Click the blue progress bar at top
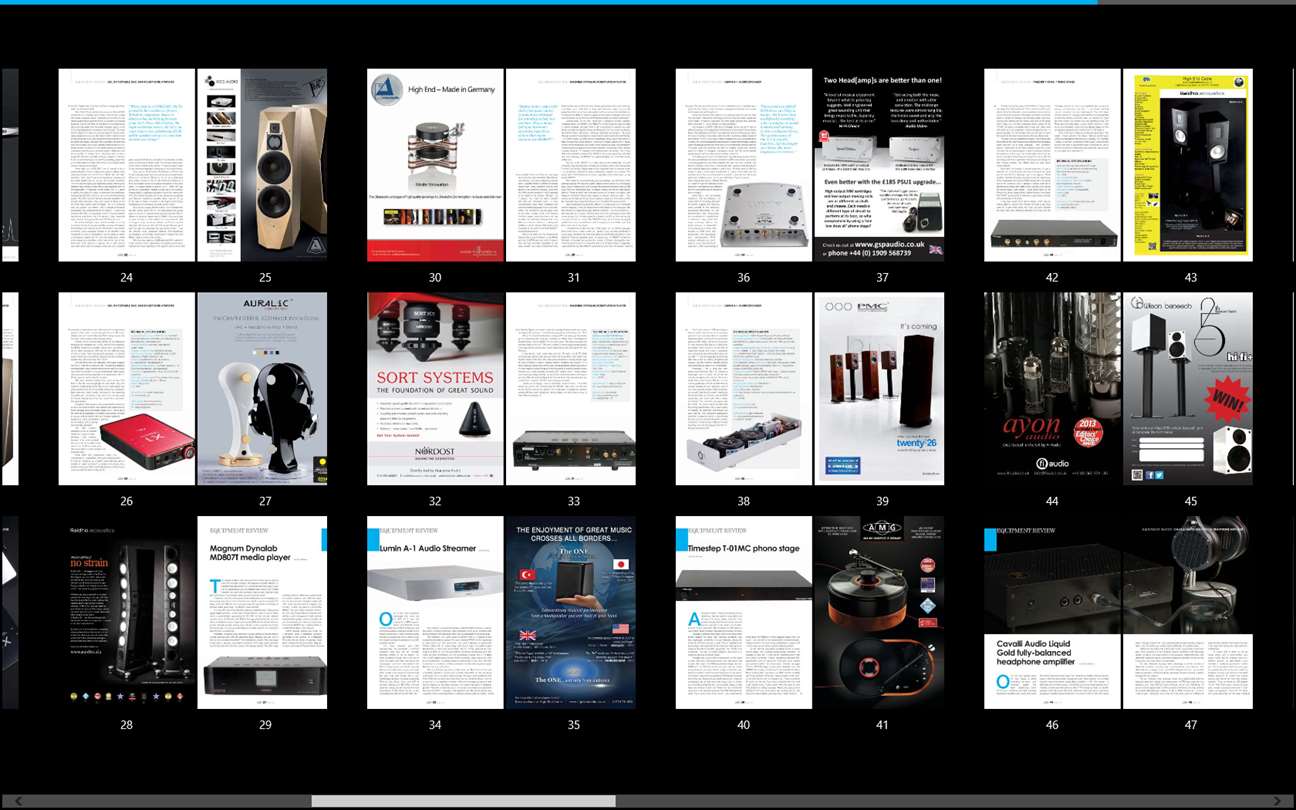 548,2
